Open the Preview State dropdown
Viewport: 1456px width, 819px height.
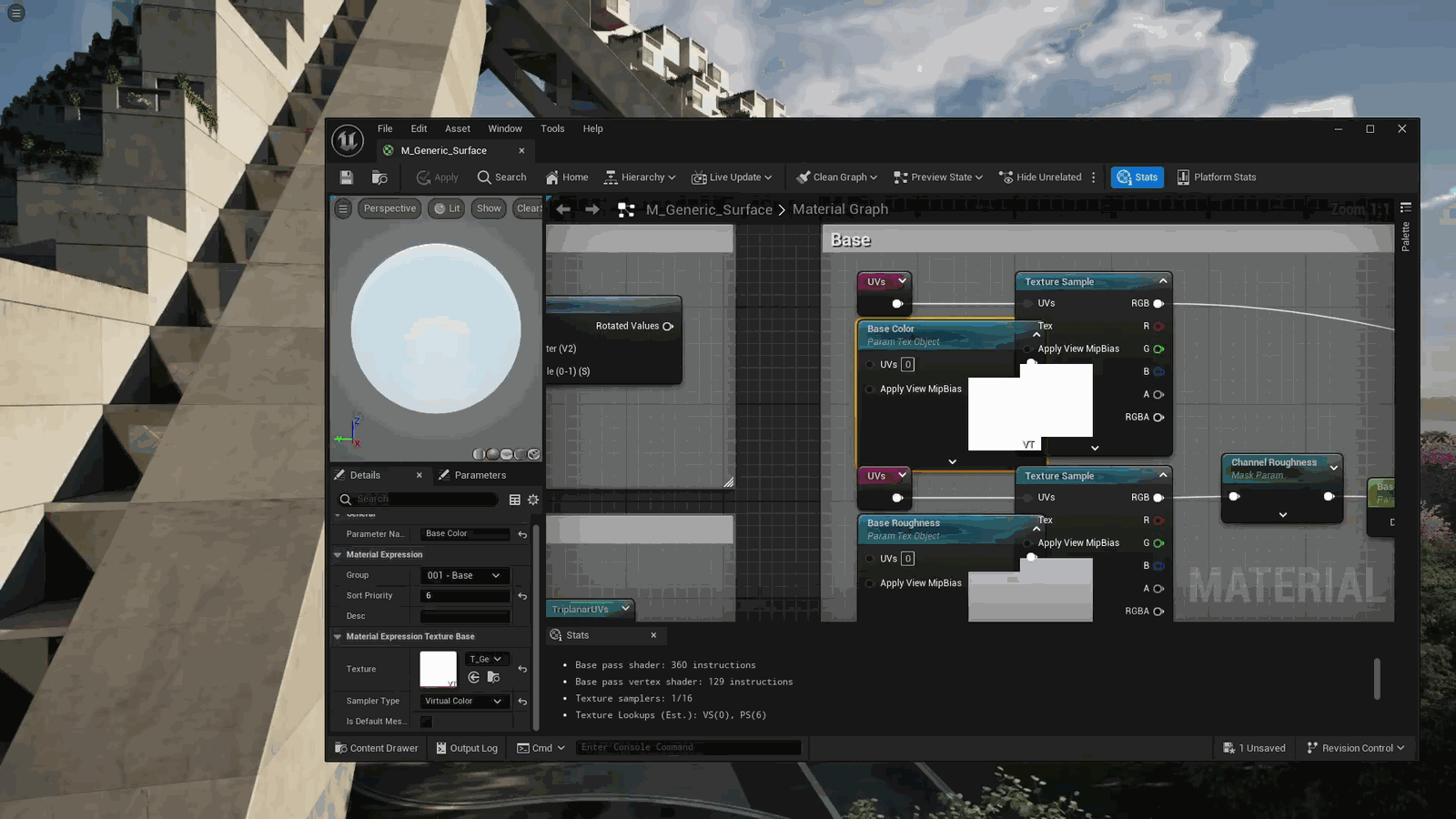pos(938,177)
